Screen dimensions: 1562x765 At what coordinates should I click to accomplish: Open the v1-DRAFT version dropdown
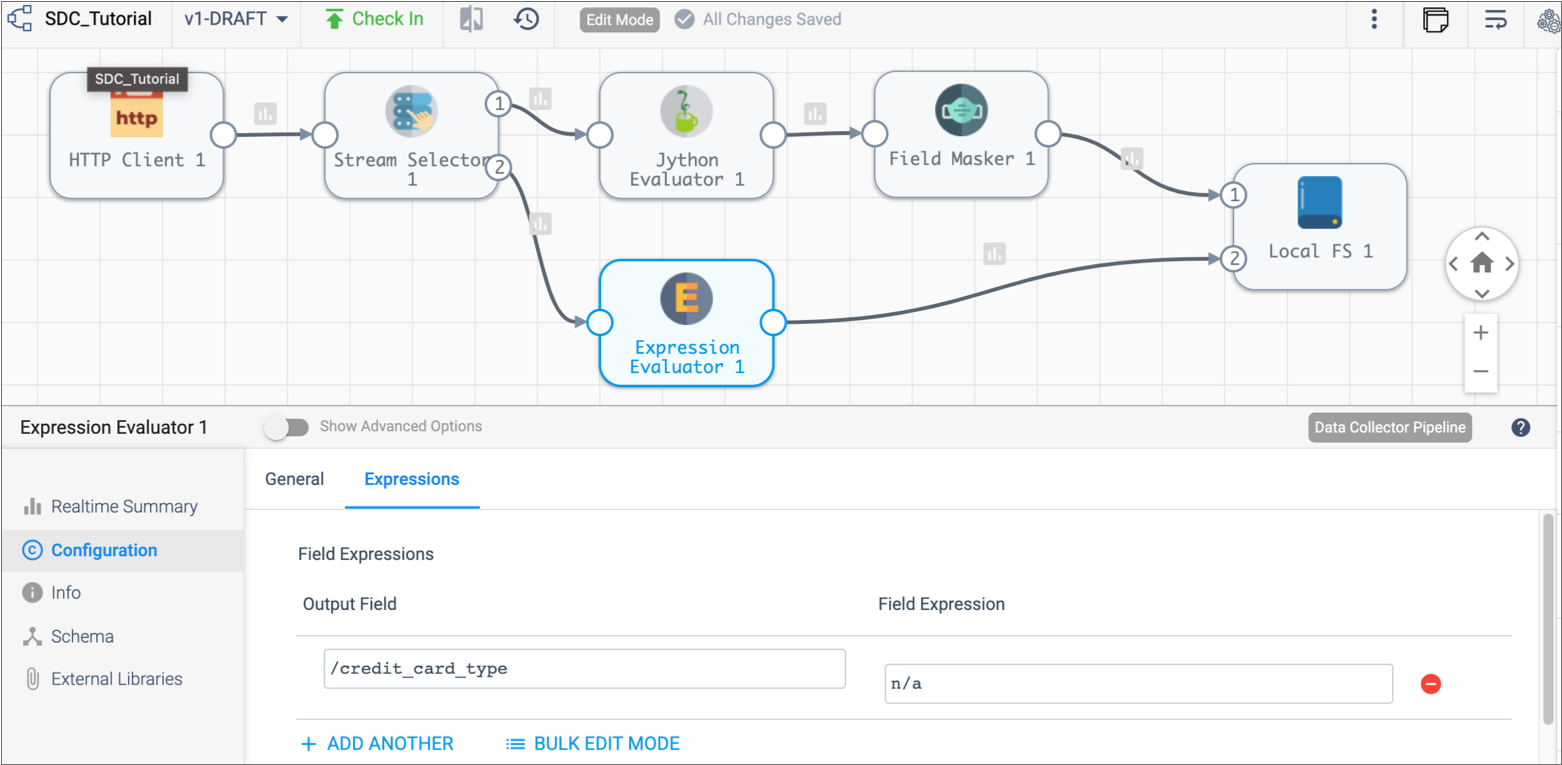(x=236, y=19)
